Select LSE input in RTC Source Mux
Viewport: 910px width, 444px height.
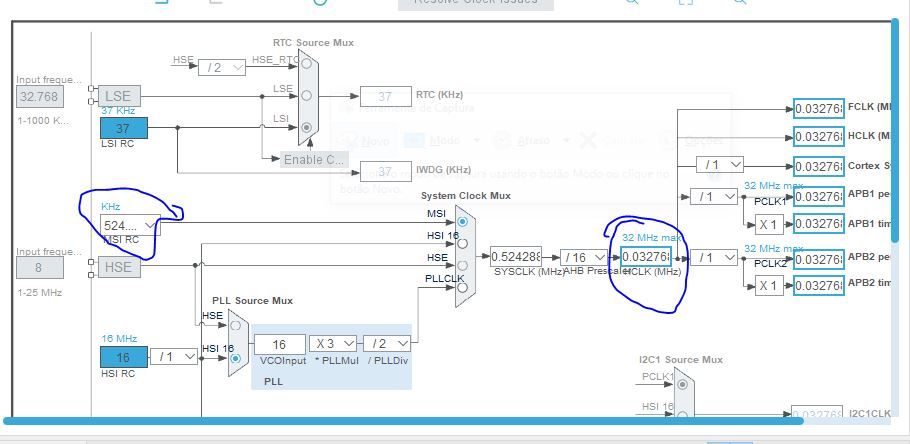[307, 95]
